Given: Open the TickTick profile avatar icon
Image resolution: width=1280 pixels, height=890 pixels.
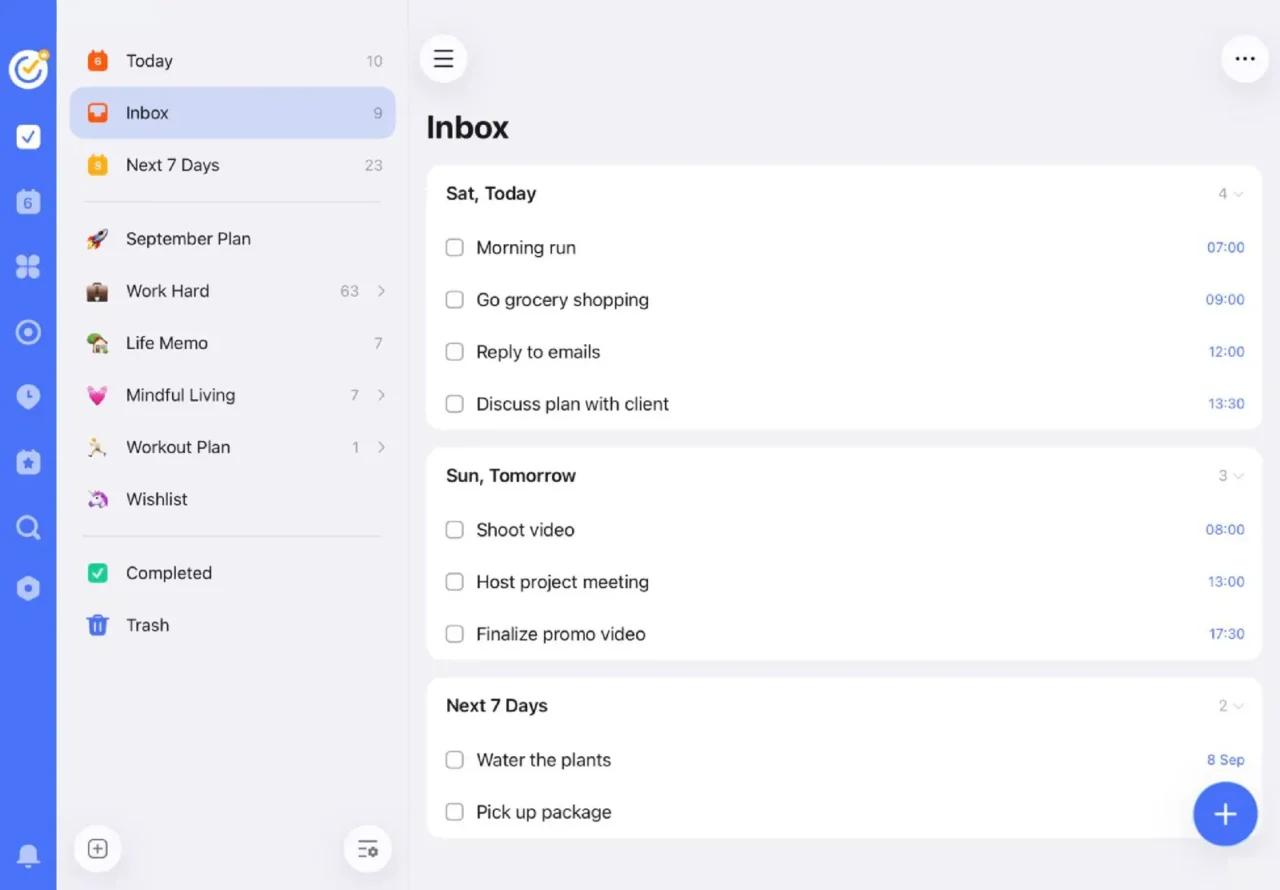Looking at the screenshot, I should 28,68.
